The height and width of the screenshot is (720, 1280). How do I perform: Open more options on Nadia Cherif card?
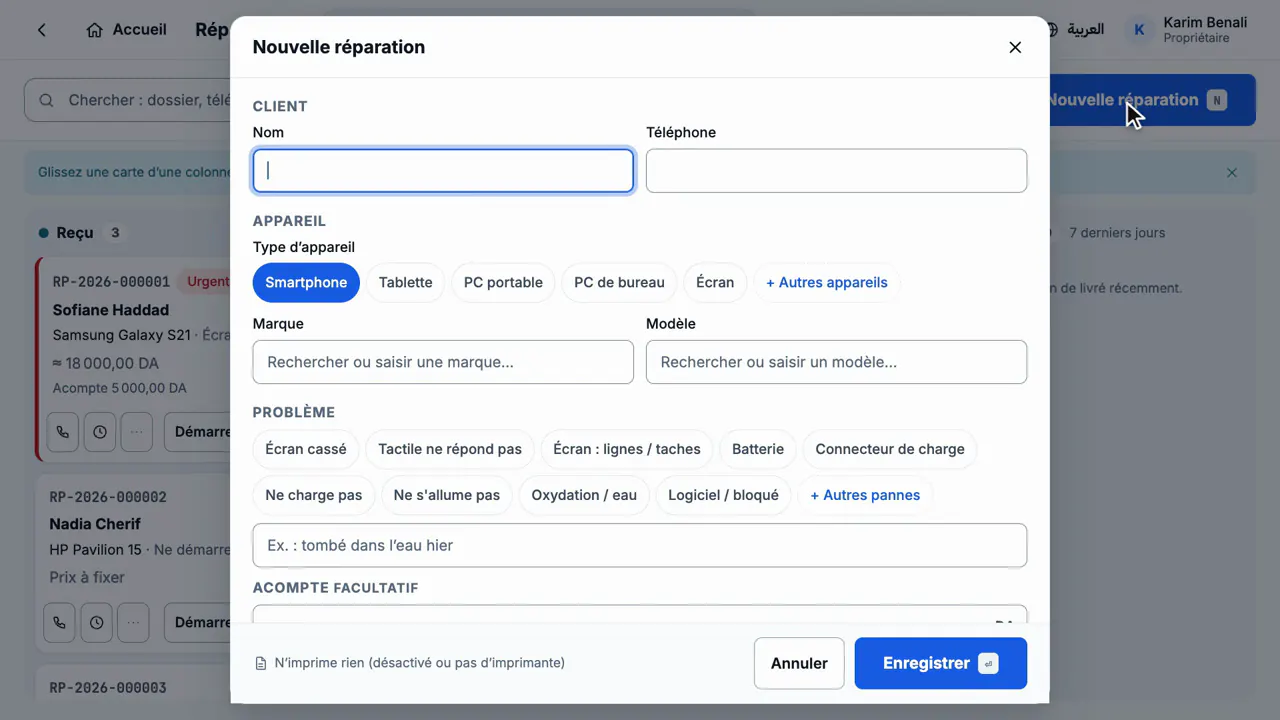pyautogui.click(x=133, y=622)
